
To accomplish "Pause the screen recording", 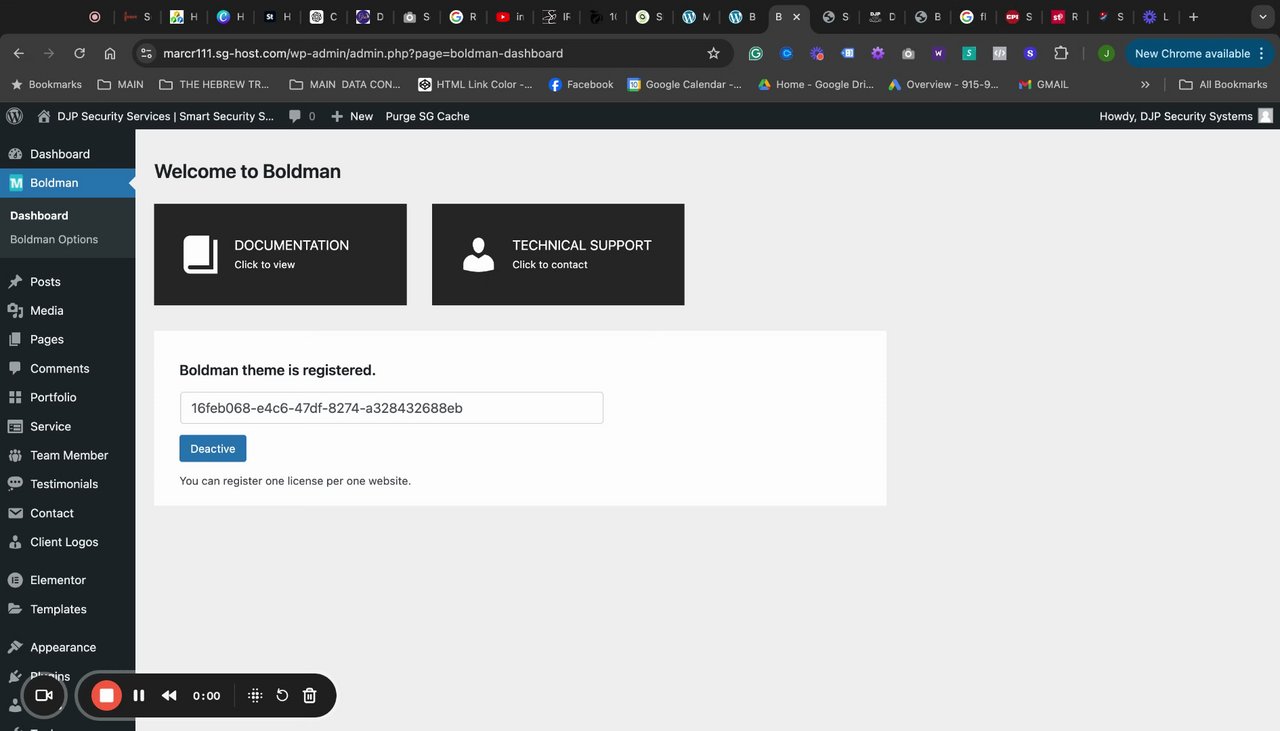I will click(x=139, y=695).
